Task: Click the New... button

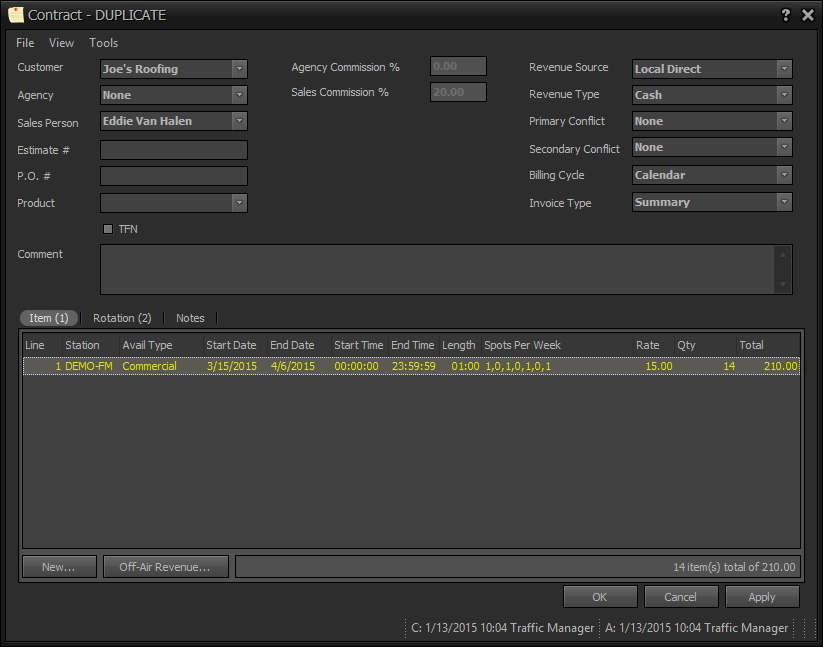Action: tap(59, 567)
